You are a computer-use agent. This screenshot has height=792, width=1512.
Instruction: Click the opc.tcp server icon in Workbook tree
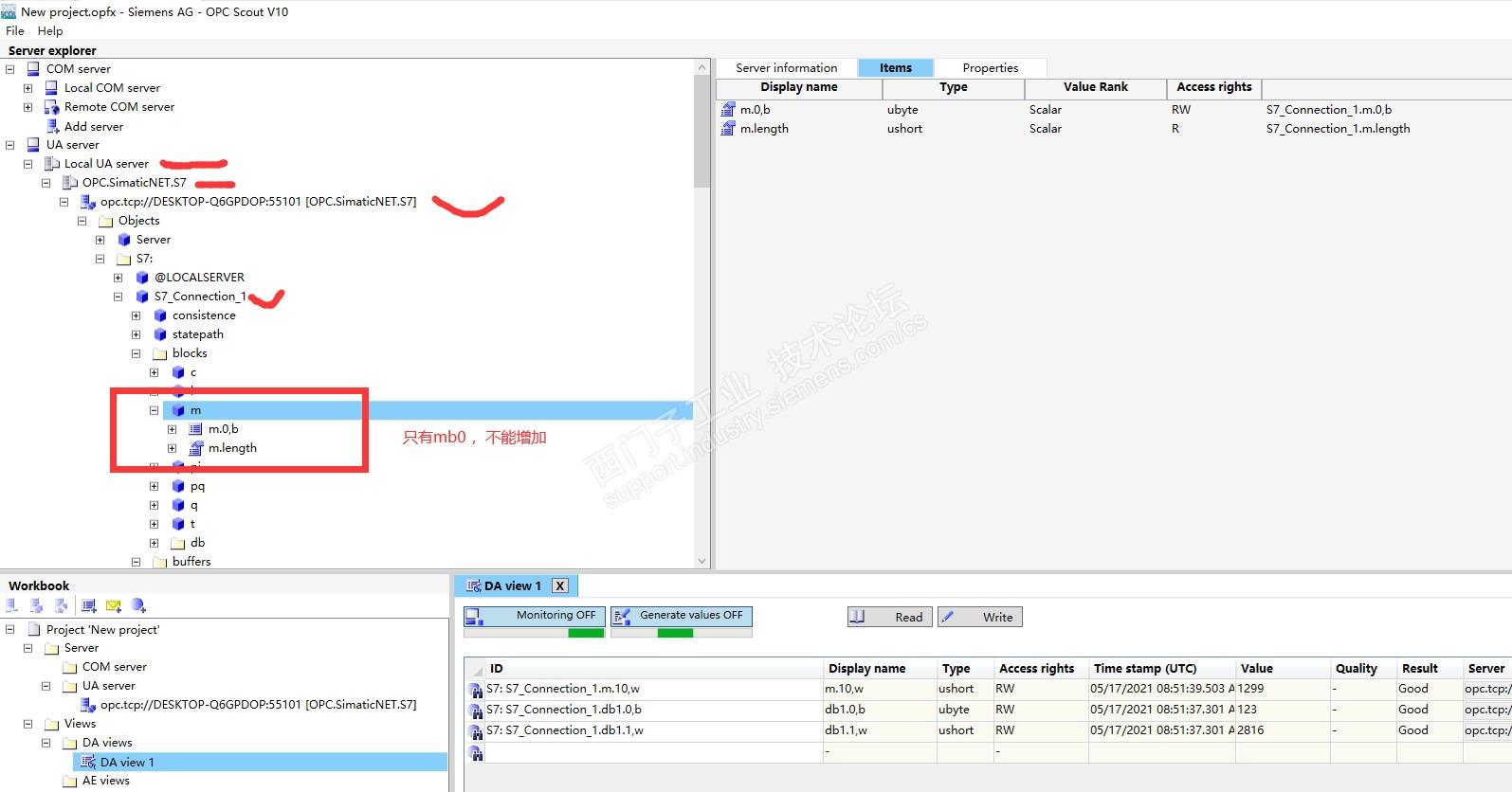click(88, 705)
